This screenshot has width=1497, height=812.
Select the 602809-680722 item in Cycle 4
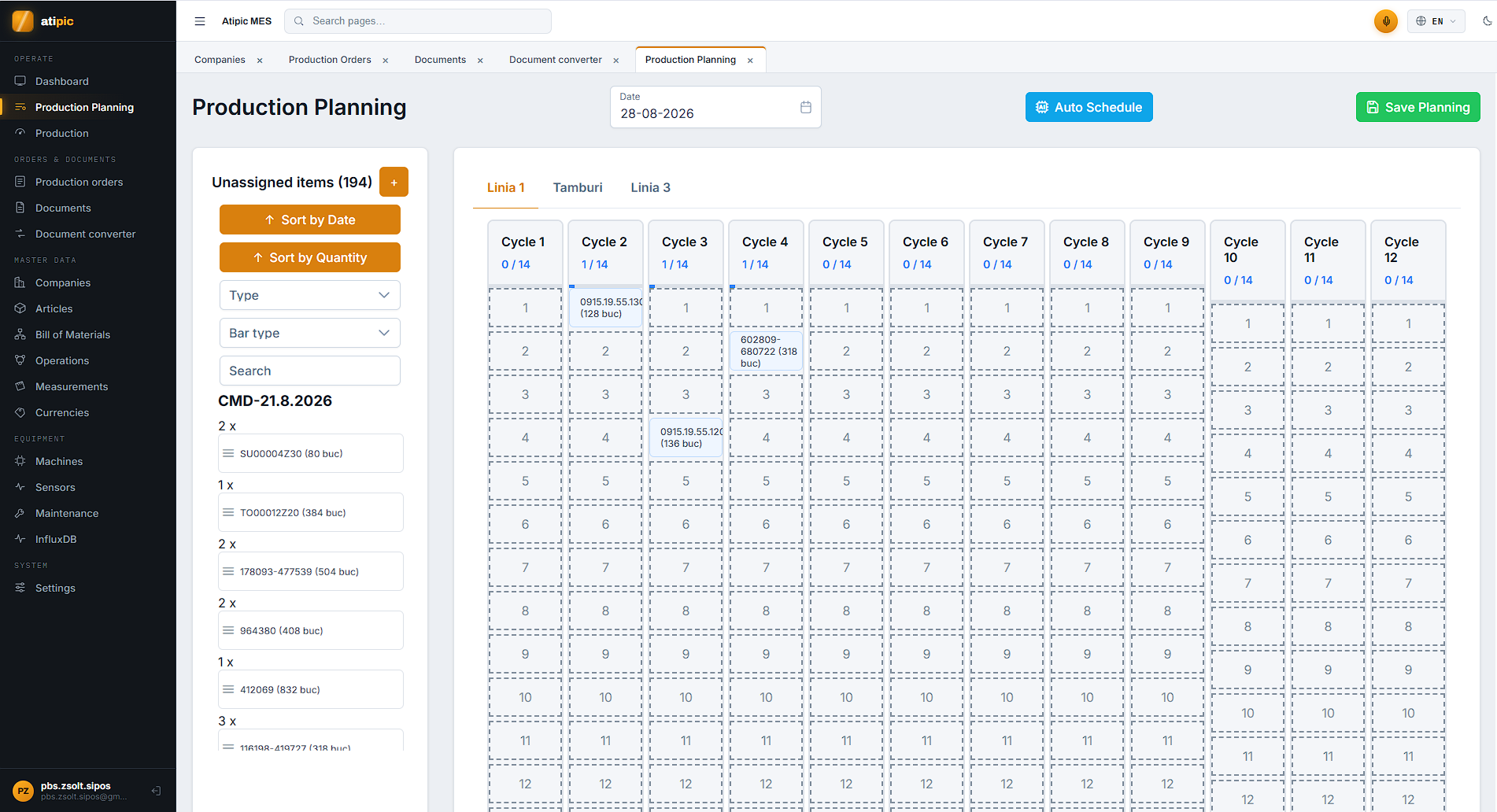[767, 351]
